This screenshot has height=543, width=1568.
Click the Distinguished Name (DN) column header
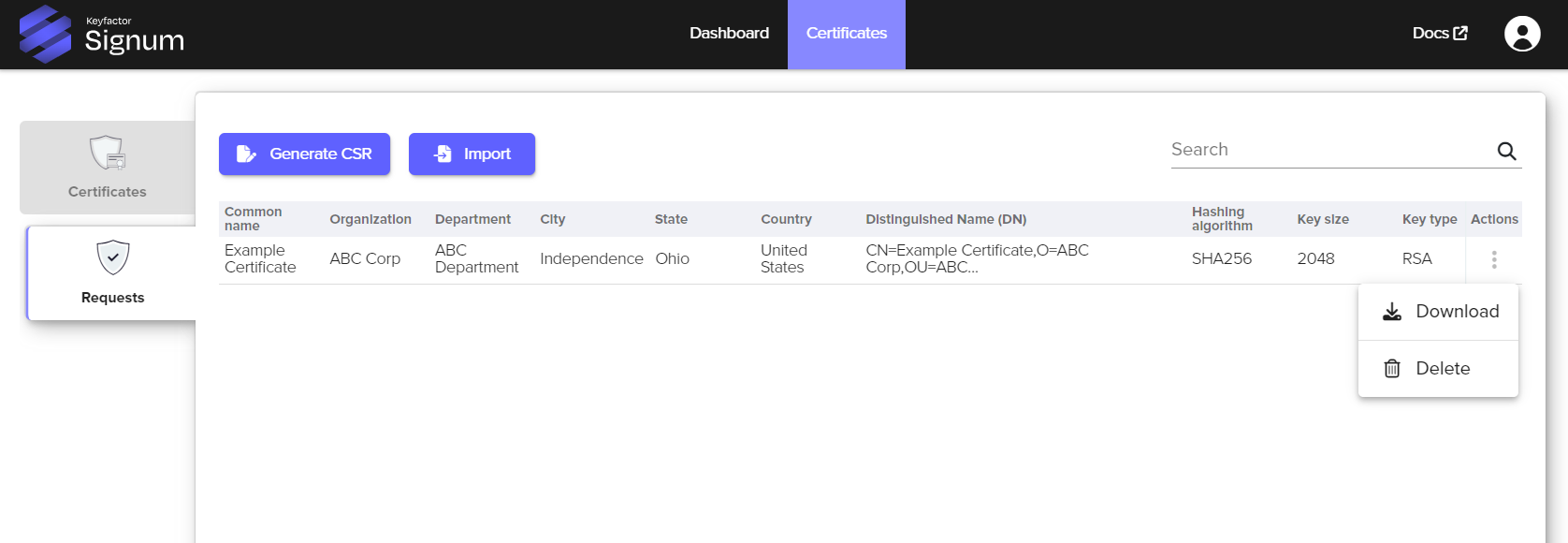945,219
